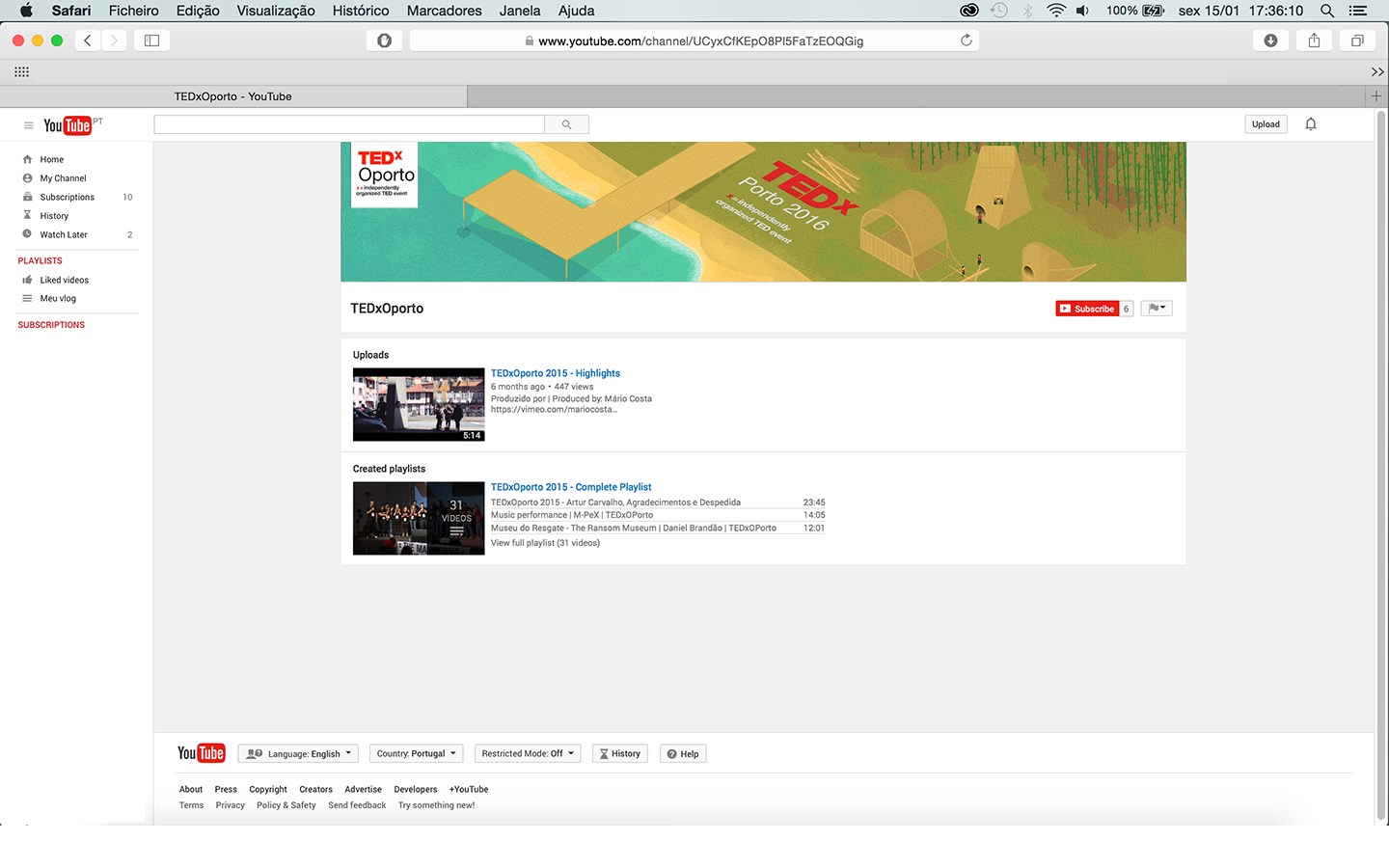This screenshot has height=868, width=1389.
Task: Open Safari's Histórico menu
Action: (361, 11)
